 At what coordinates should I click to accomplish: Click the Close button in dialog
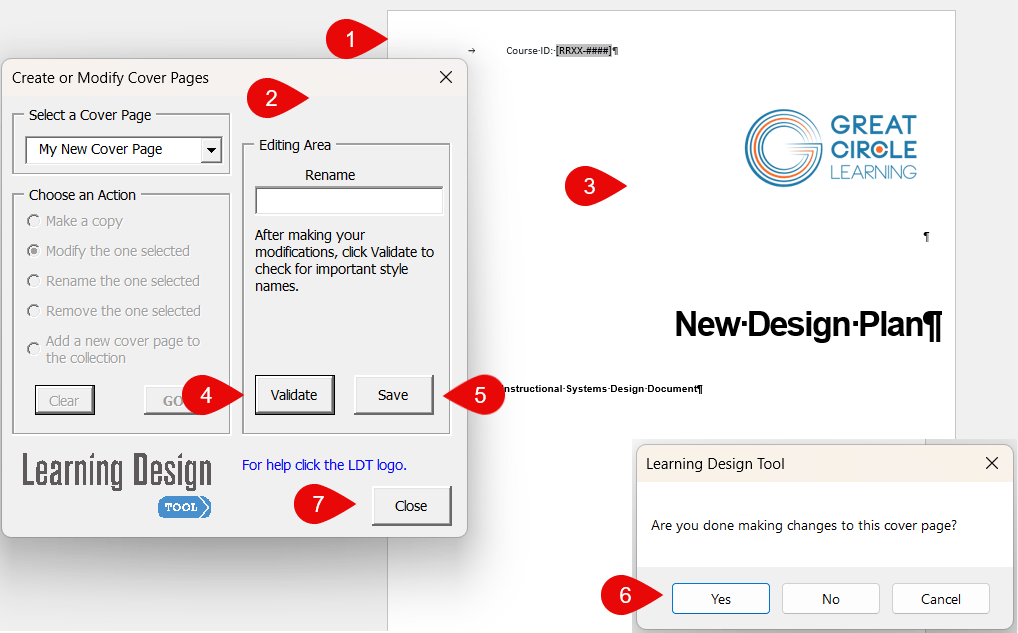pos(411,506)
